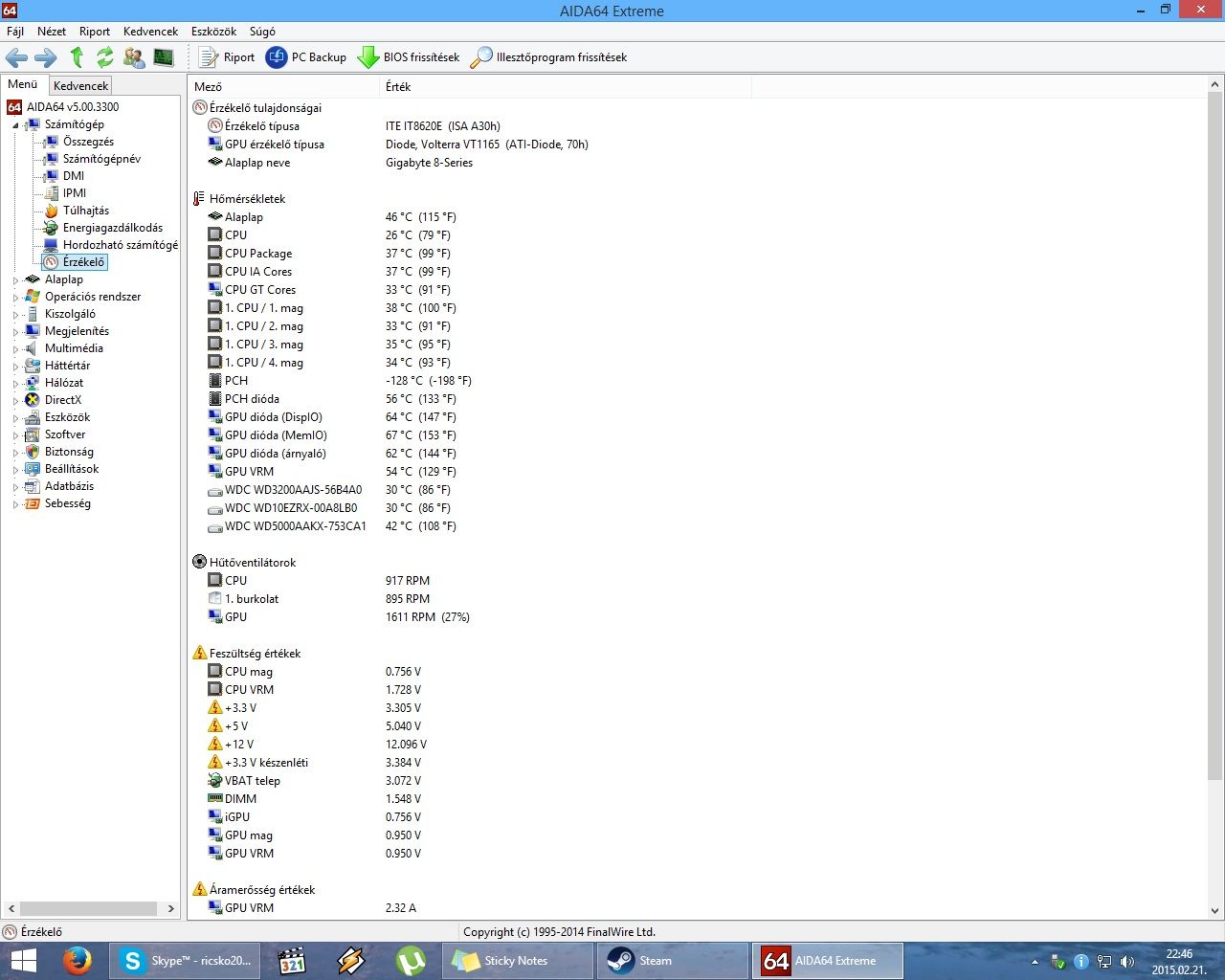Open Steam from the taskbar
Viewport: 1225px width, 980px height.
(x=673, y=960)
